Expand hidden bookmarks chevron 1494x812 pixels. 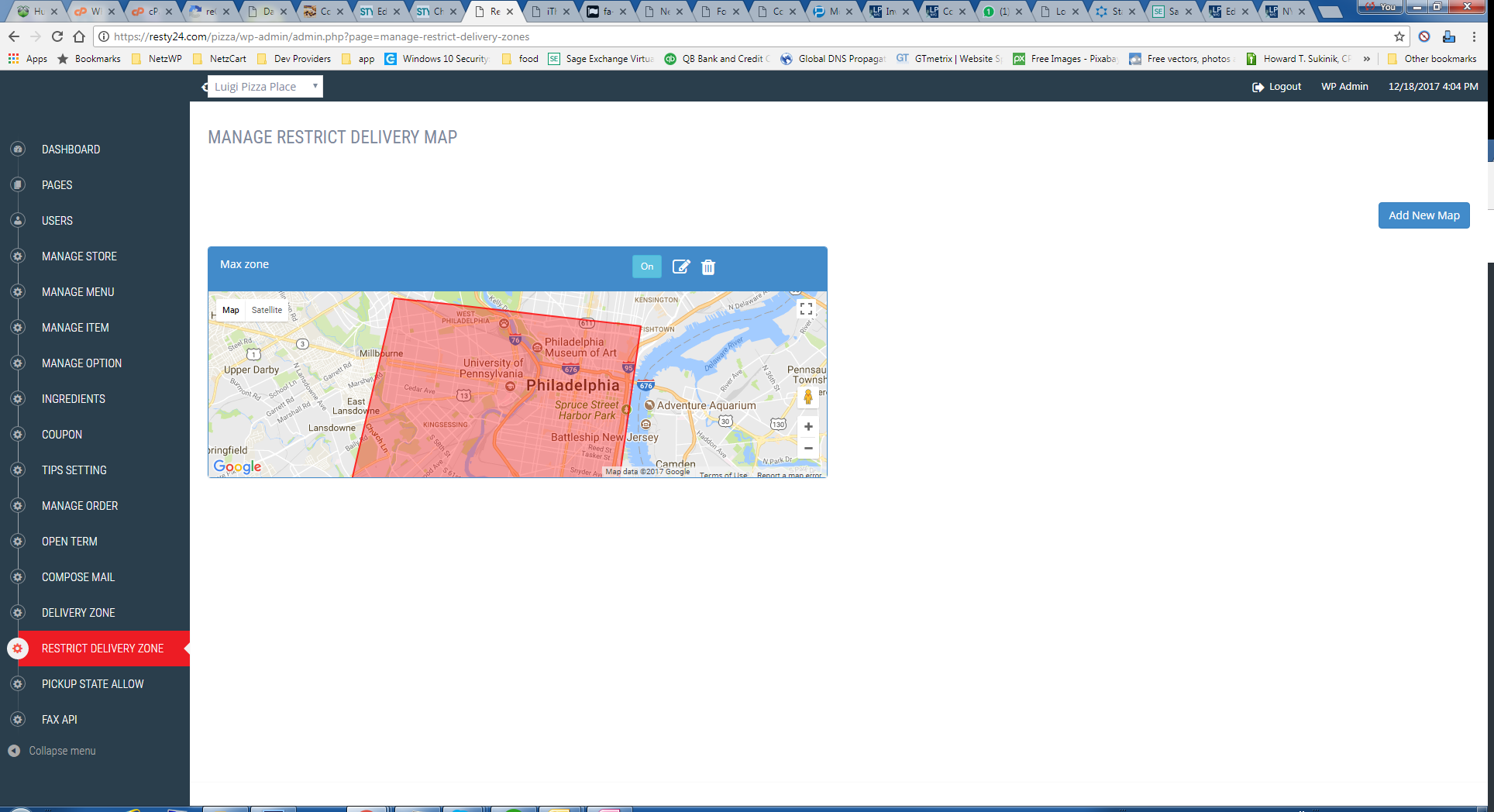click(1366, 59)
